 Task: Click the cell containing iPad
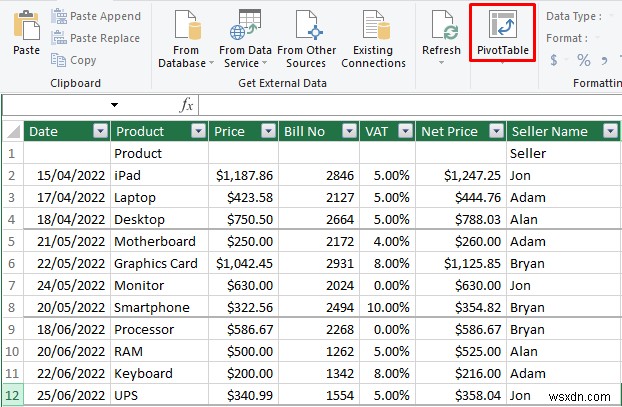click(x=159, y=175)
